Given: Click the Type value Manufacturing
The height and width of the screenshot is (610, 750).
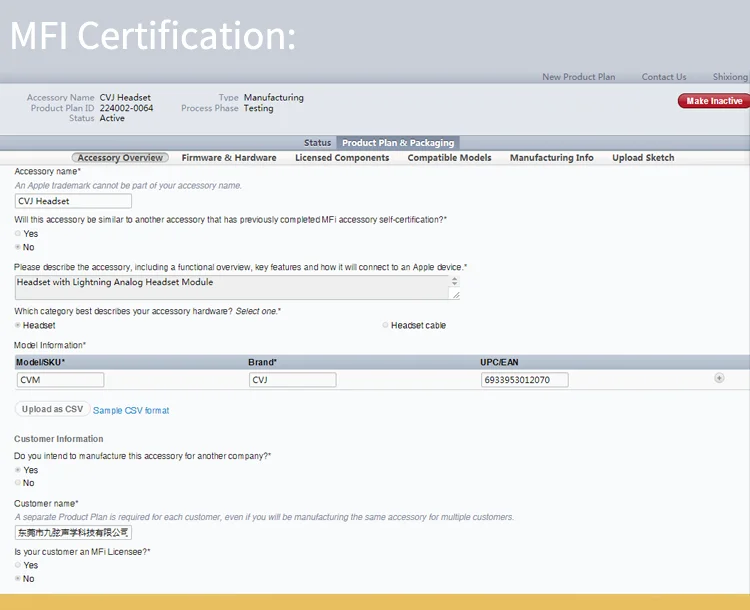Looking at the screenshot, I should point(274,97).
